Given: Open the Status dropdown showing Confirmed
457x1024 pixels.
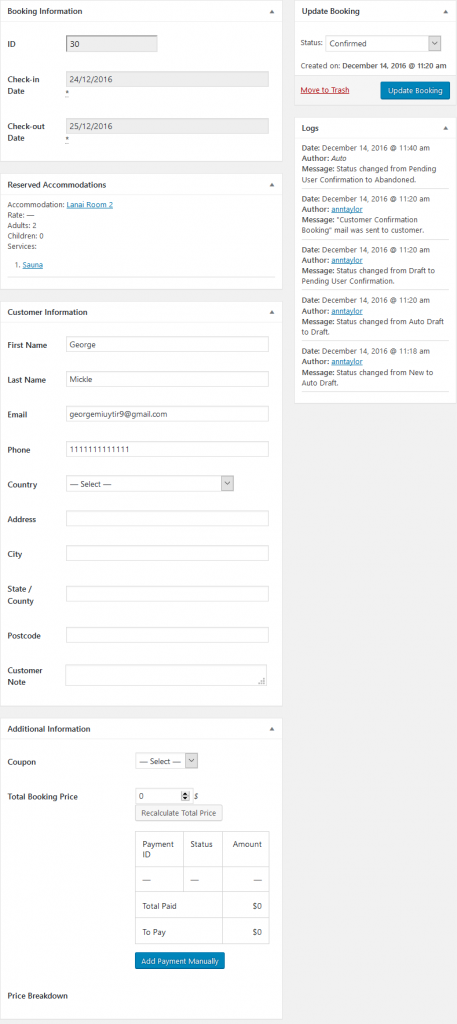Looking at the screenshot, I should (x=383, y=43).
